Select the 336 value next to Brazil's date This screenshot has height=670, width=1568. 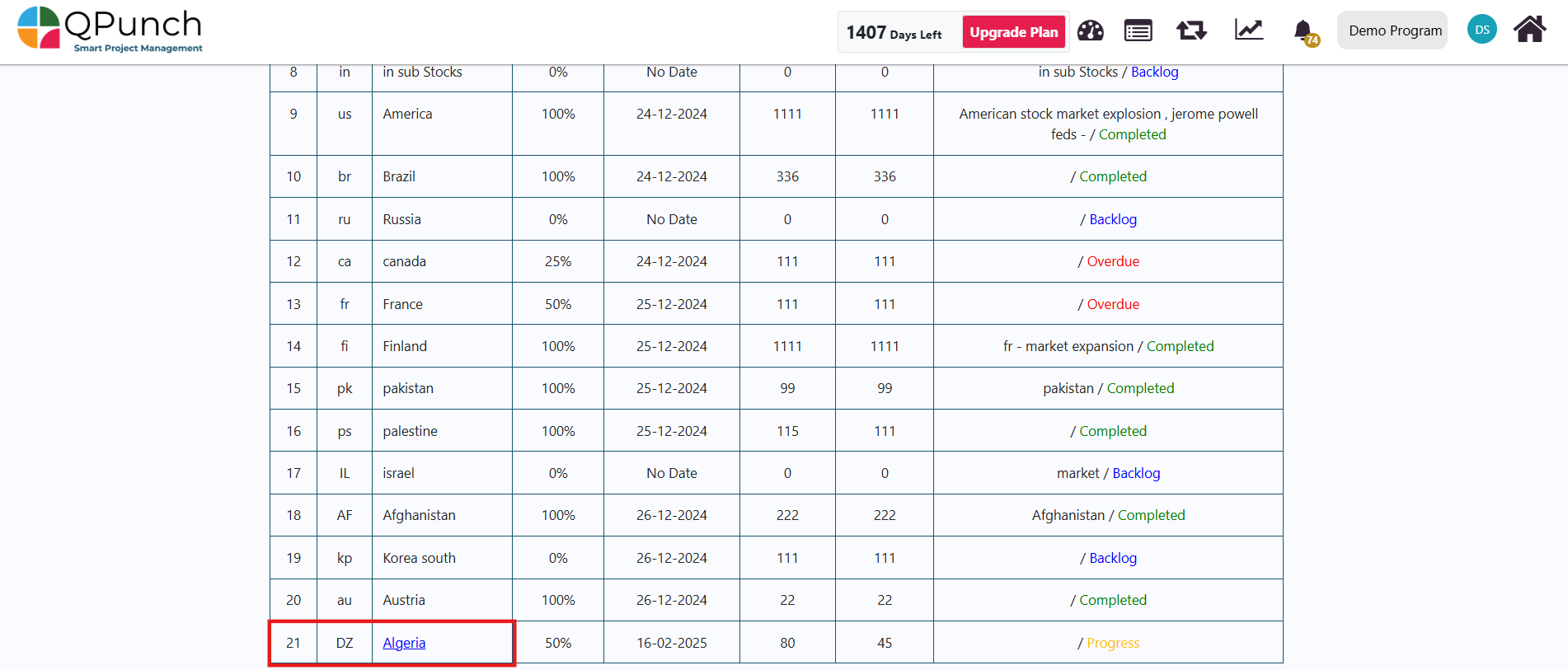coord(787,176)
